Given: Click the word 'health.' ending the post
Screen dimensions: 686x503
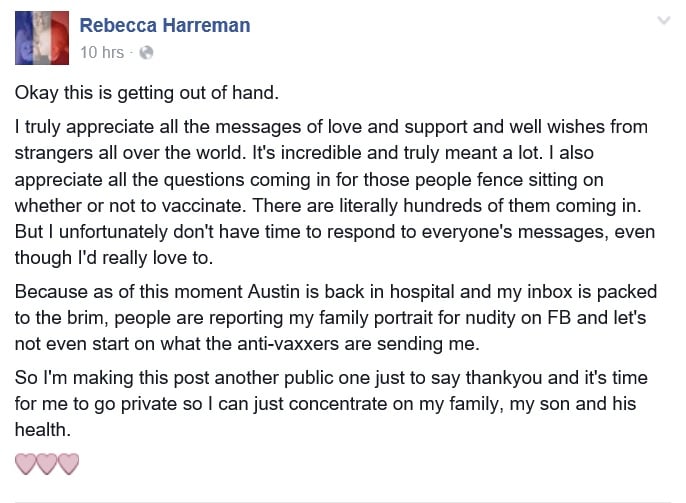Looking at the screenshot, I should [40, 430].
